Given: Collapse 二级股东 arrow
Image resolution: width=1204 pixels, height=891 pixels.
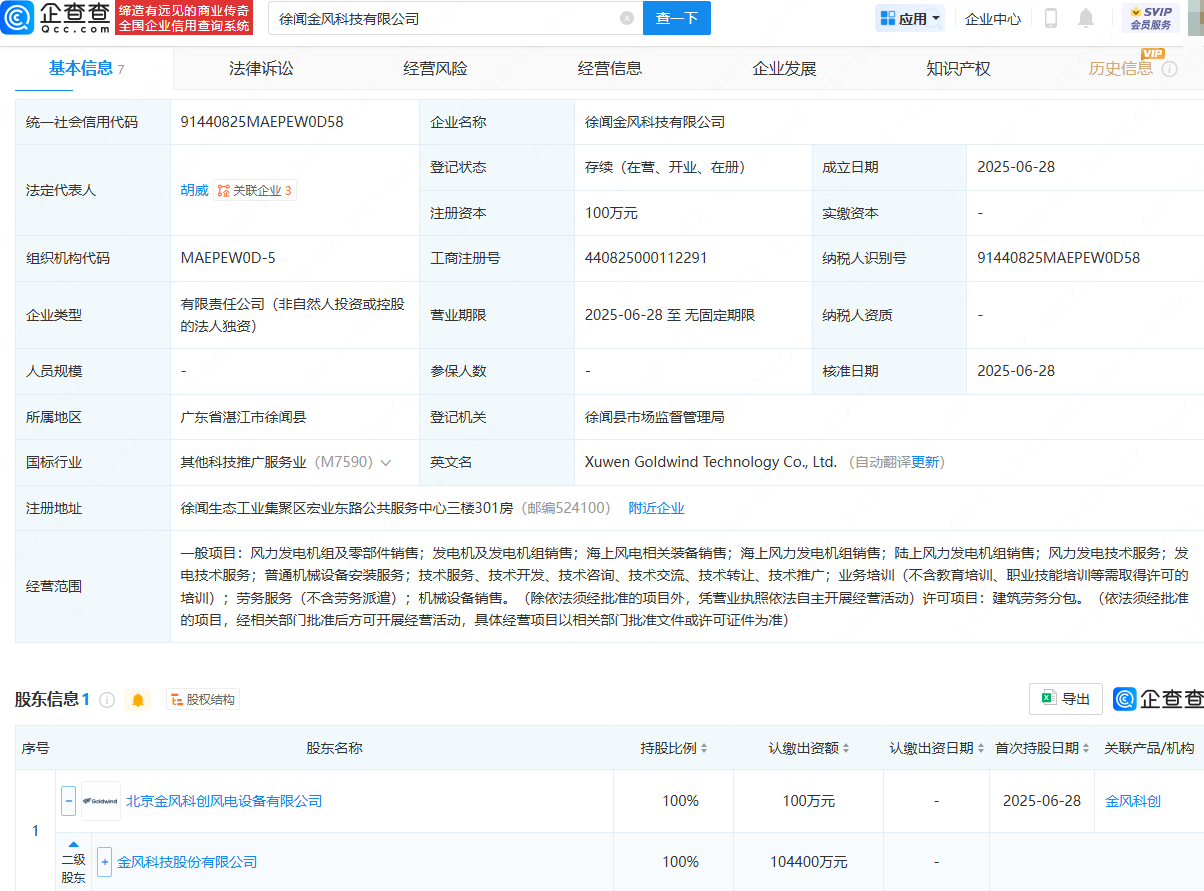Looking at the screenshot, I should tap(73, 845).
